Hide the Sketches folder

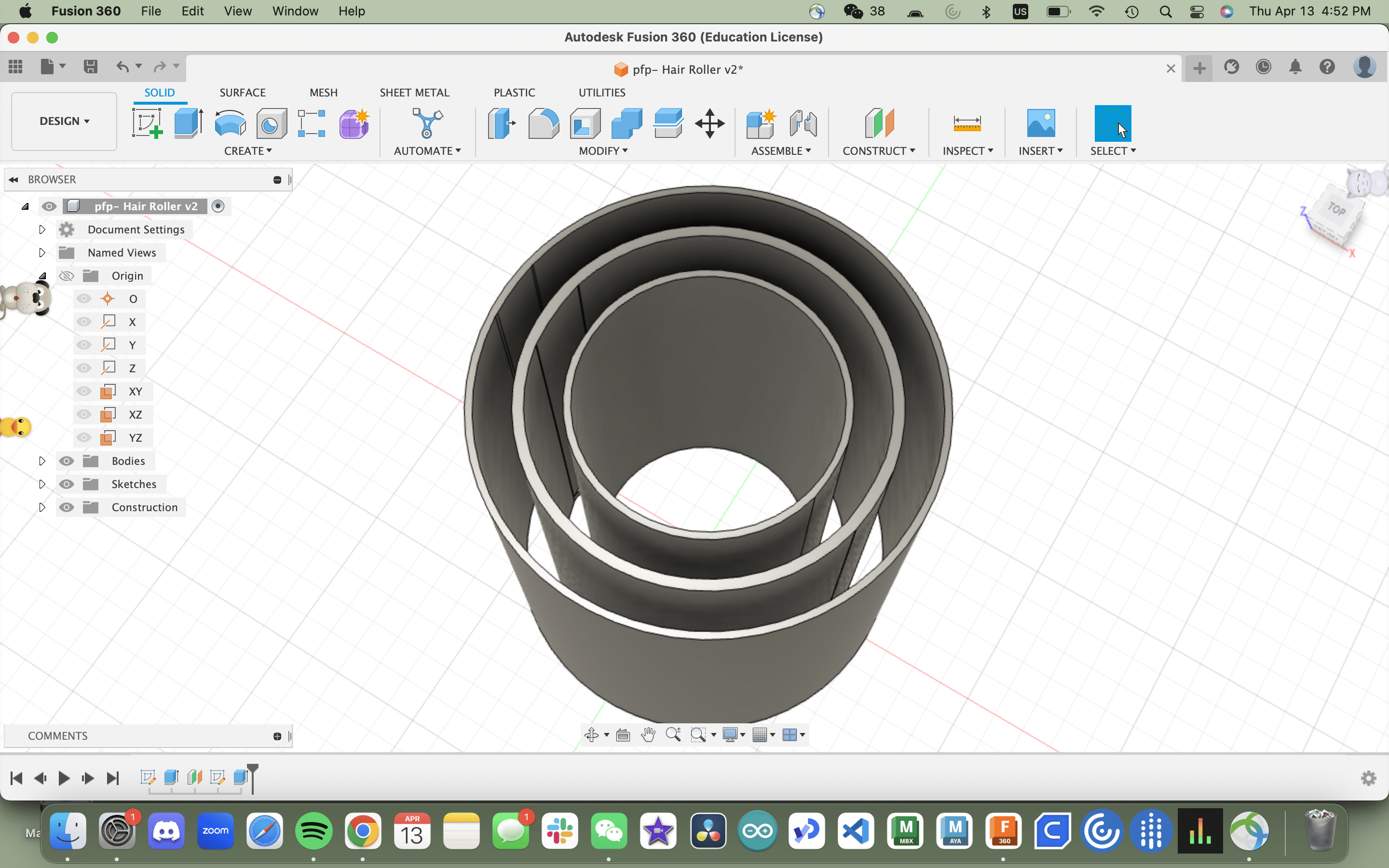(x=67, y=484)
